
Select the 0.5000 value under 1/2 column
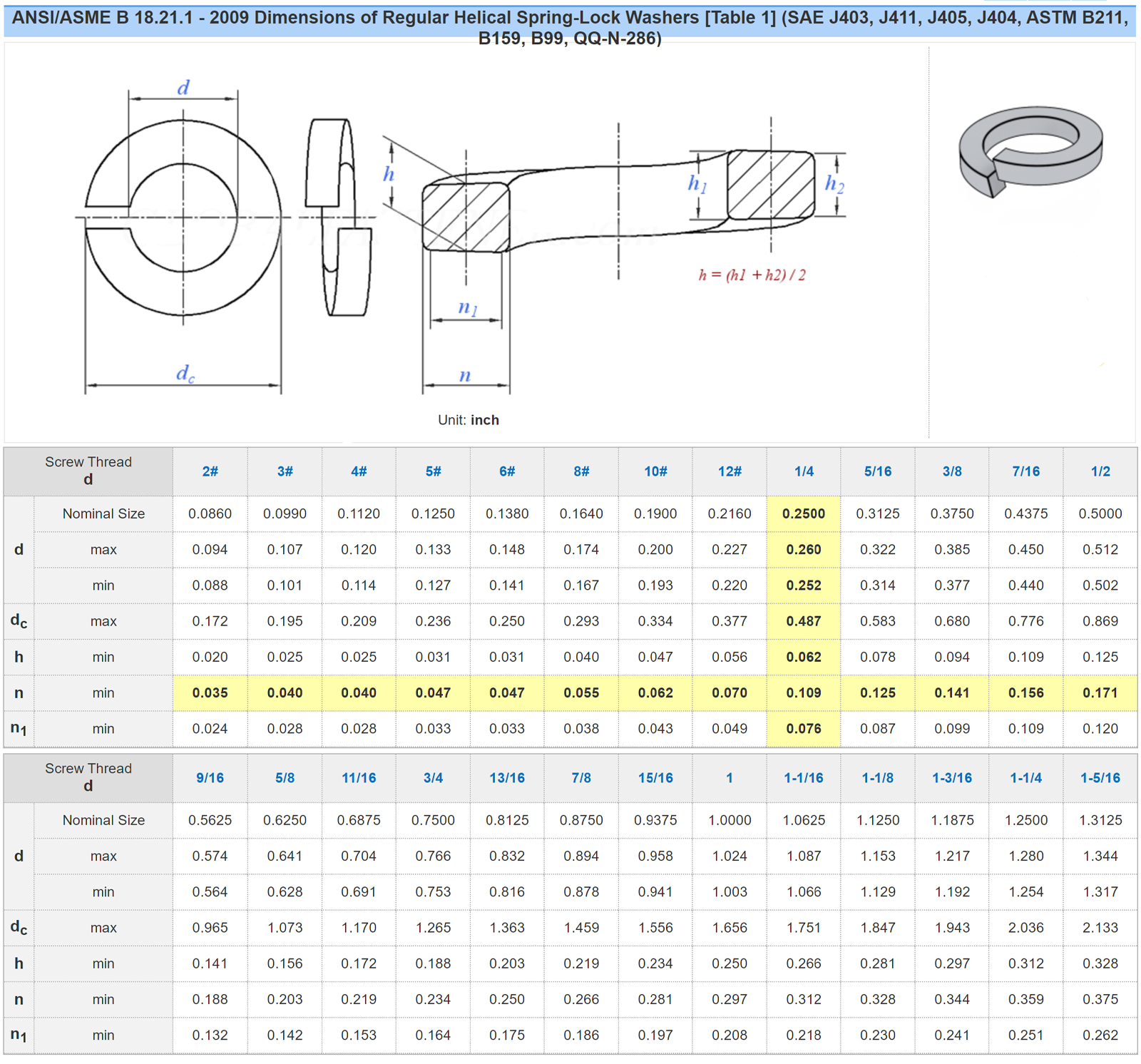pyautogui.click(x=1101, y=513)
